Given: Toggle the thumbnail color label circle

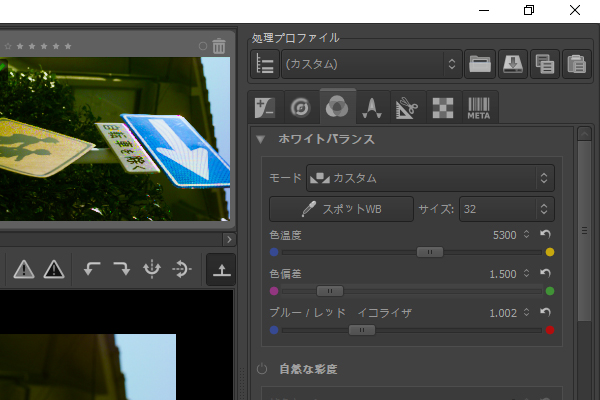Looking at the screenshot, I should tap(203, 46).
